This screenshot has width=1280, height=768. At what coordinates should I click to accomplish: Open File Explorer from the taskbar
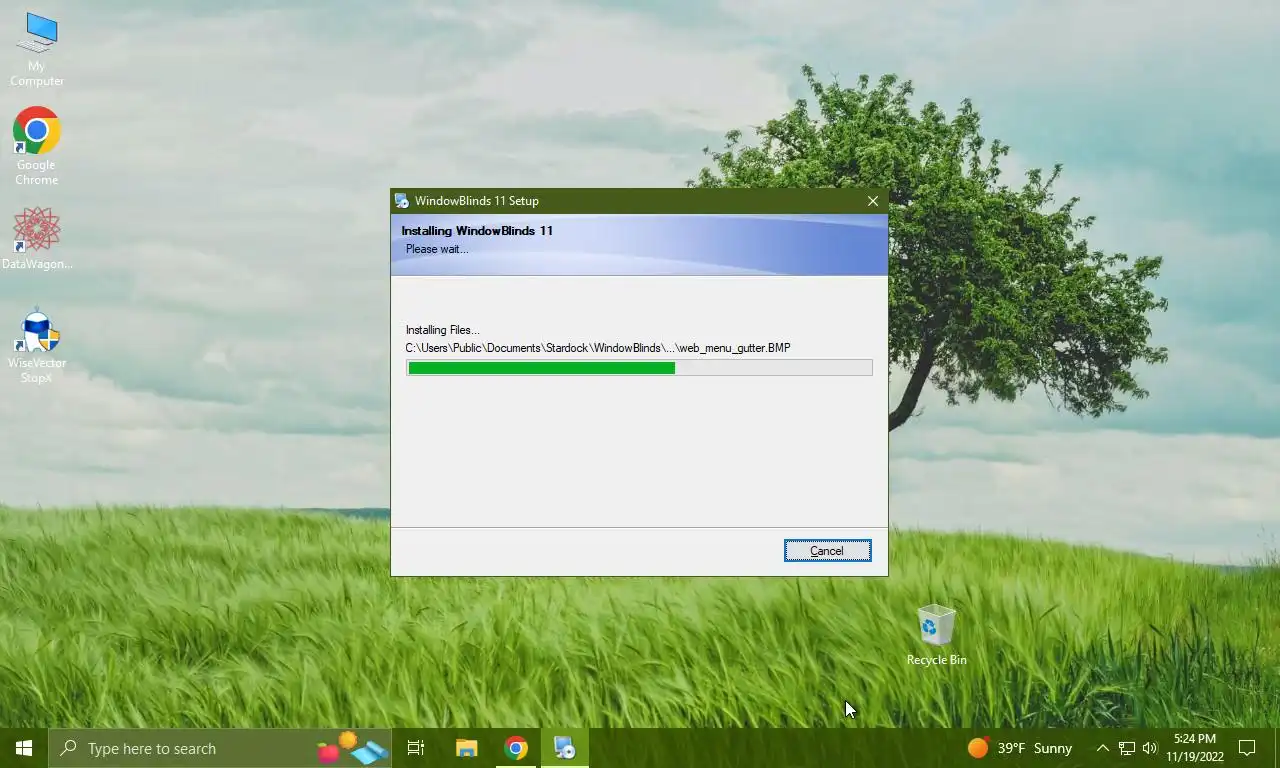tap(466, 748)
